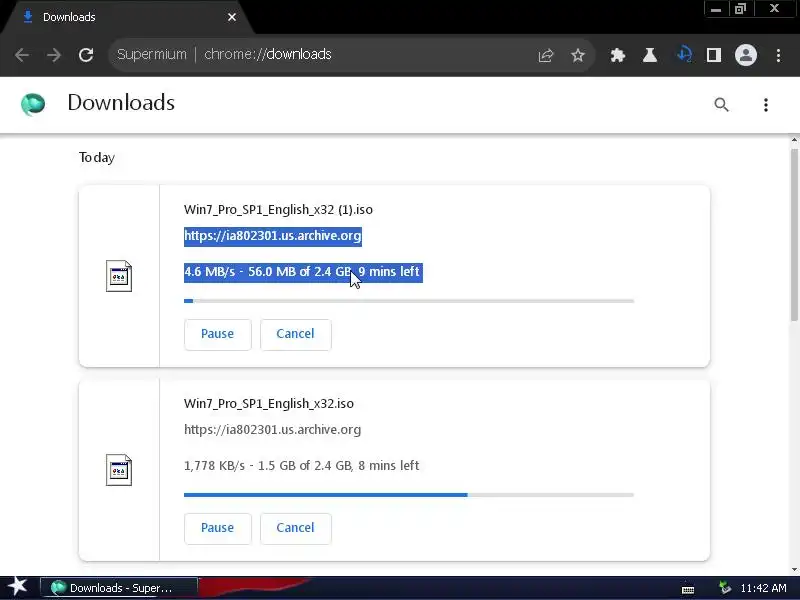Open the Experiments flask icon
This screenshot has height=600, width=800.
[649, 55]
